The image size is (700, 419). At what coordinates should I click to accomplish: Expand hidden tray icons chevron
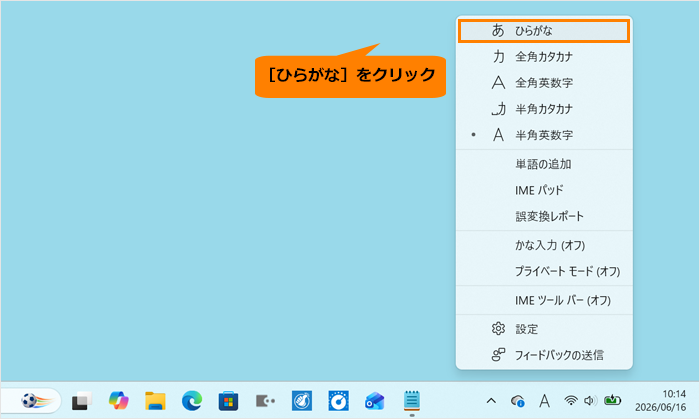[x=491, y=401]
